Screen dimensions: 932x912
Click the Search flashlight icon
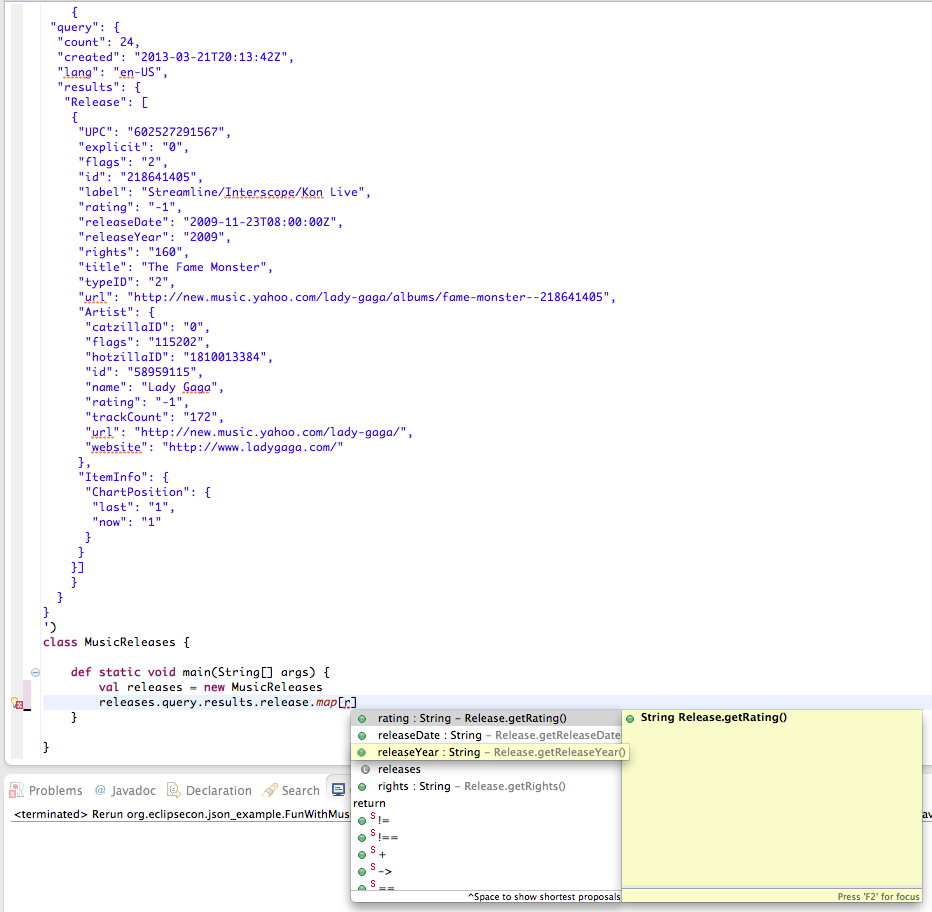click(268, 790)
